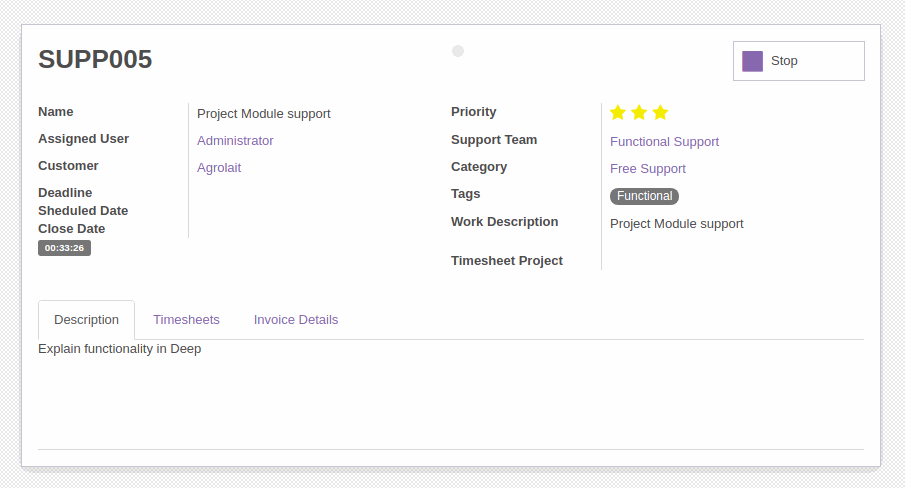
Task: Click the Work Description text value
Action: click(x=676, y=224)
